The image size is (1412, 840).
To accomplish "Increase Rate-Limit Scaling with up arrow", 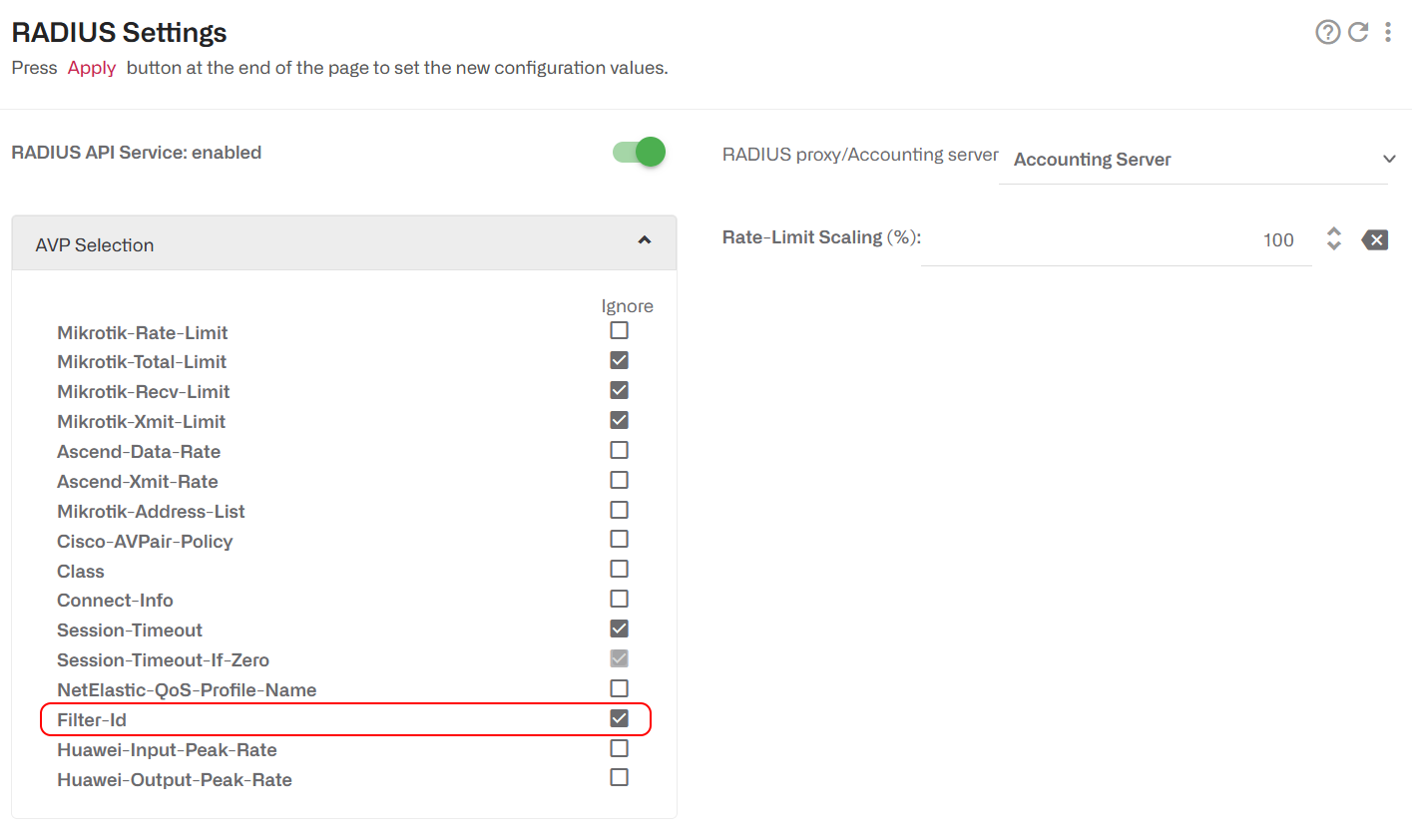I will click(1333, 231).
